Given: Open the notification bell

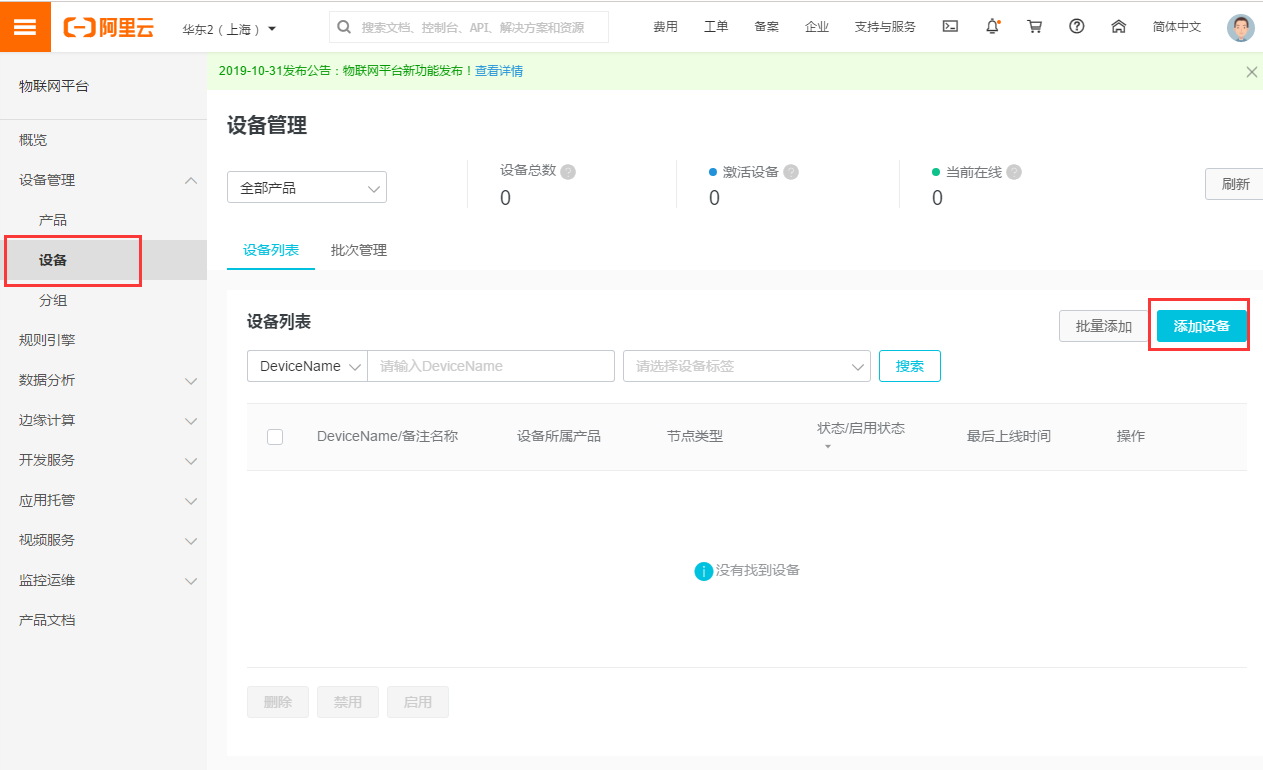Looking at the screenshot, I should 992,27.
